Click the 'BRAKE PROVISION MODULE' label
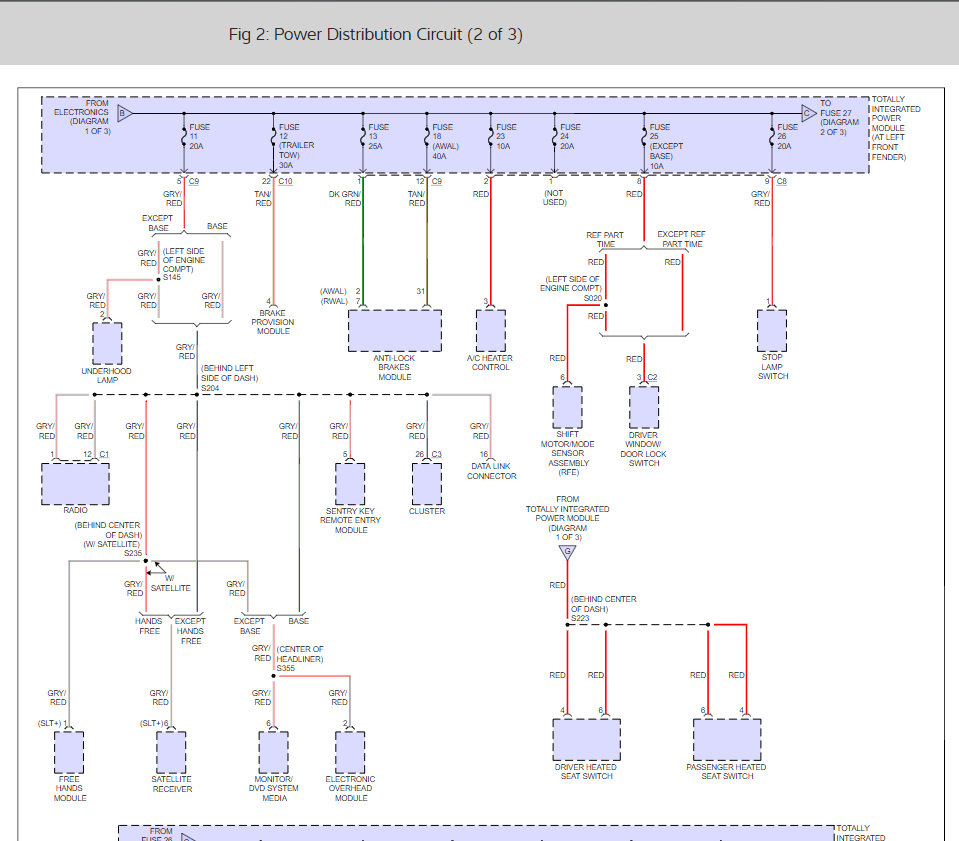This screenshot has height=841, width=959. pos(273,322)
